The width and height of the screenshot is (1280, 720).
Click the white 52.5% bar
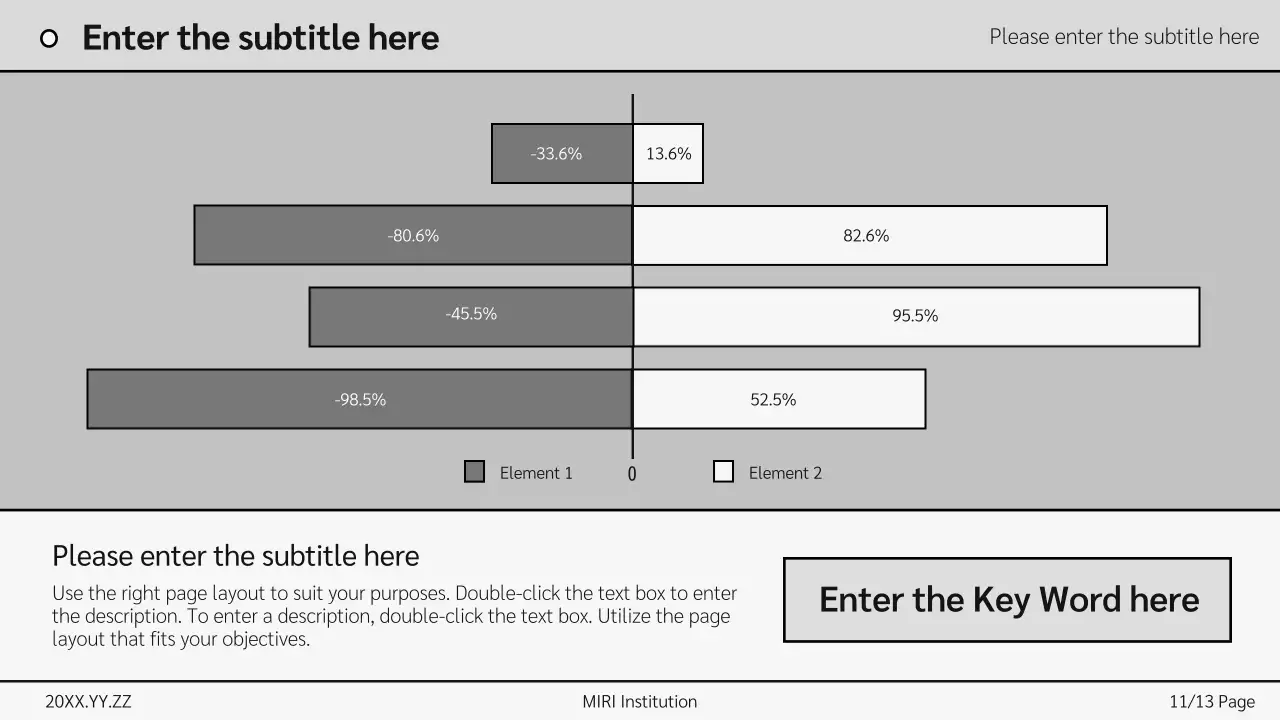click(x=779, y=400)
